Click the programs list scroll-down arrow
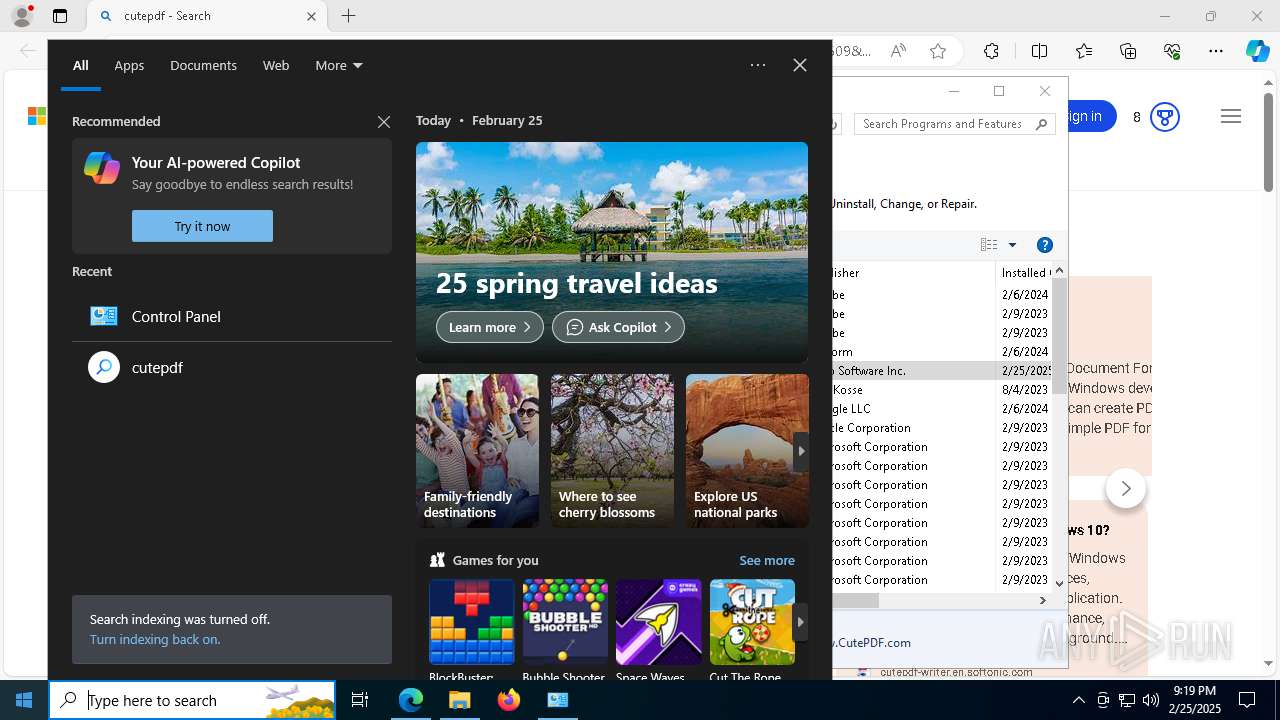Viewport: 1280px width, 720px height. click(x=1059, y=583)
